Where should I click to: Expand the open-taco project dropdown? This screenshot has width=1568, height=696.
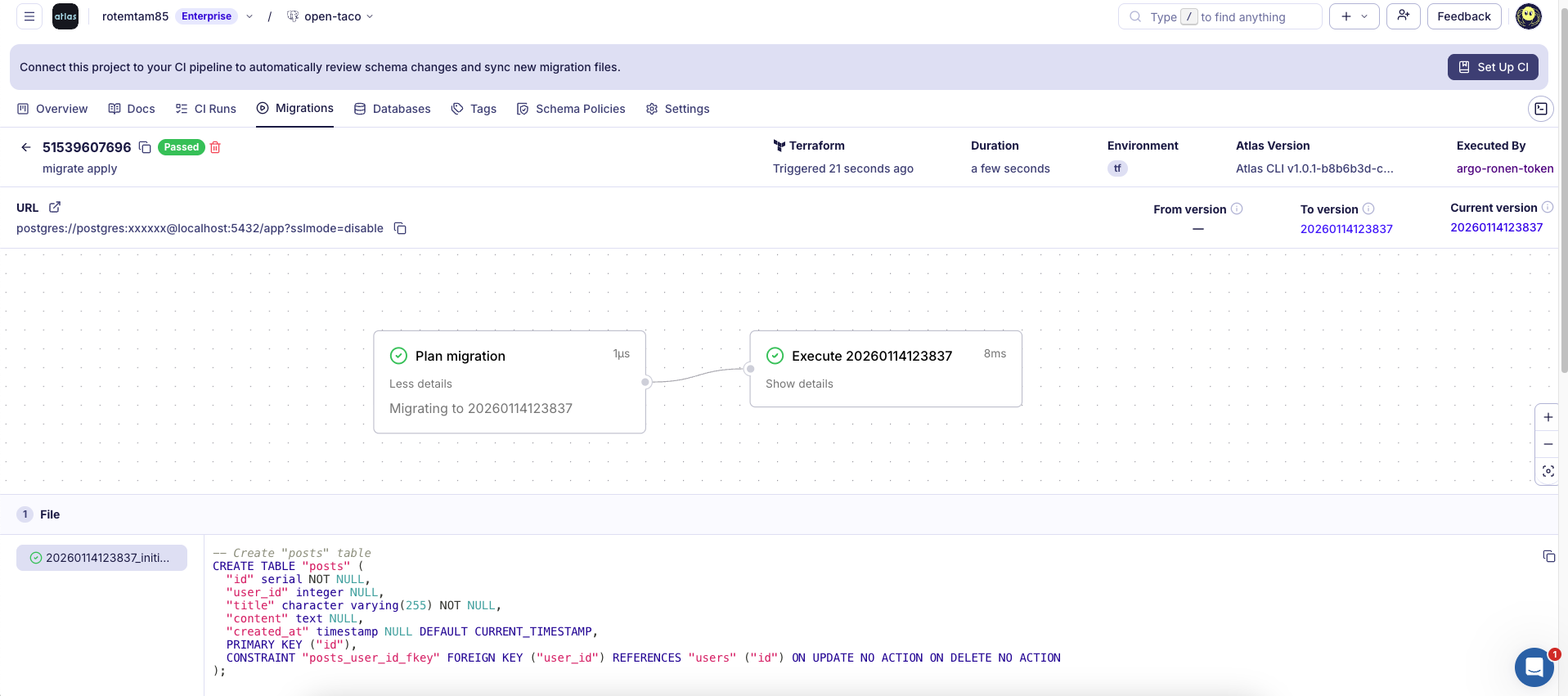coord(370,16)
